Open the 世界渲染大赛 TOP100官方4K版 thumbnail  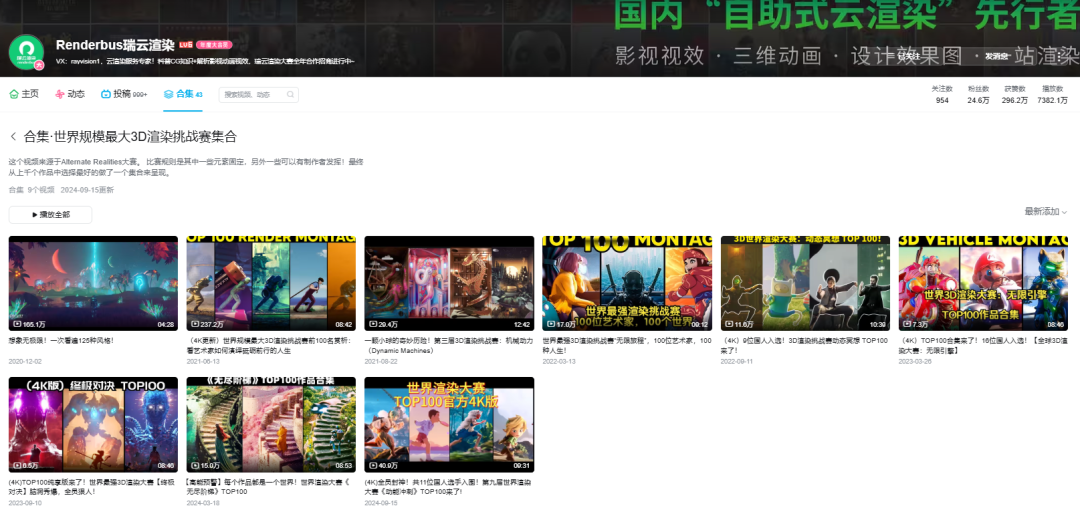pyautogui.click(x=449, y=424)
